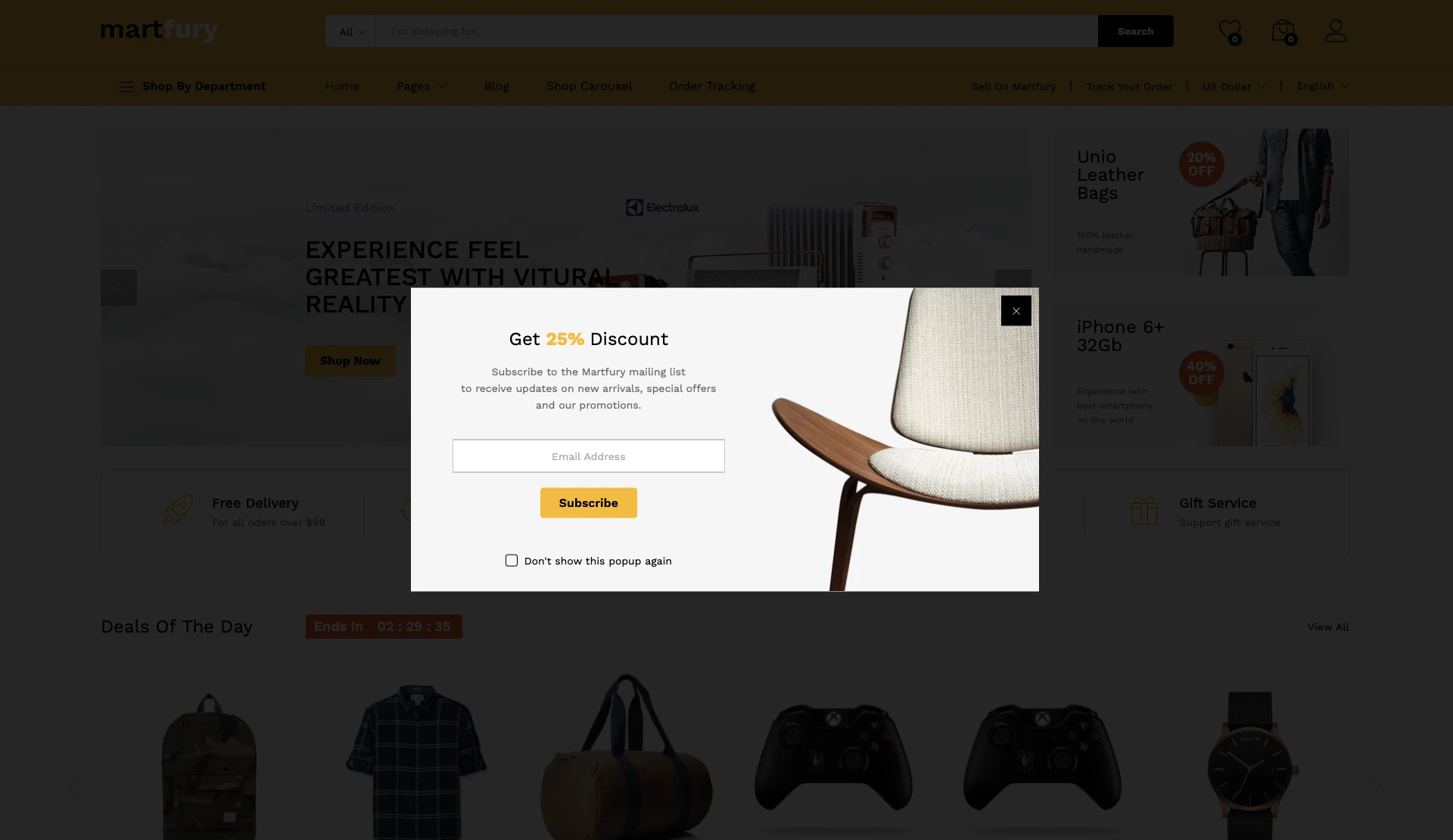This screenshot has width=1453, height=840.
Task: Expand the Pages menu
Action: pos(422,86)
